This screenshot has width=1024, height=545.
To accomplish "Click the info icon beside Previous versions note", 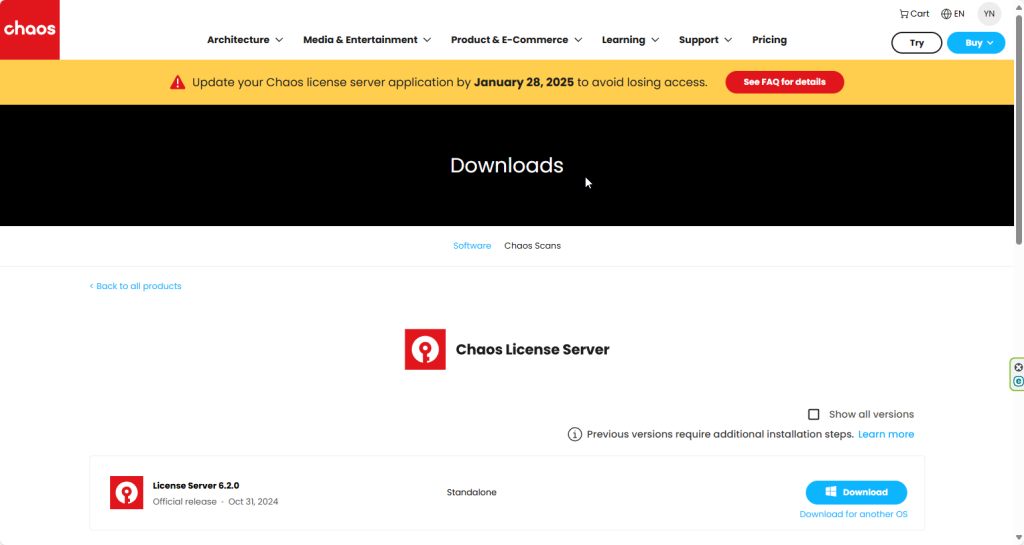I will 575,434.
